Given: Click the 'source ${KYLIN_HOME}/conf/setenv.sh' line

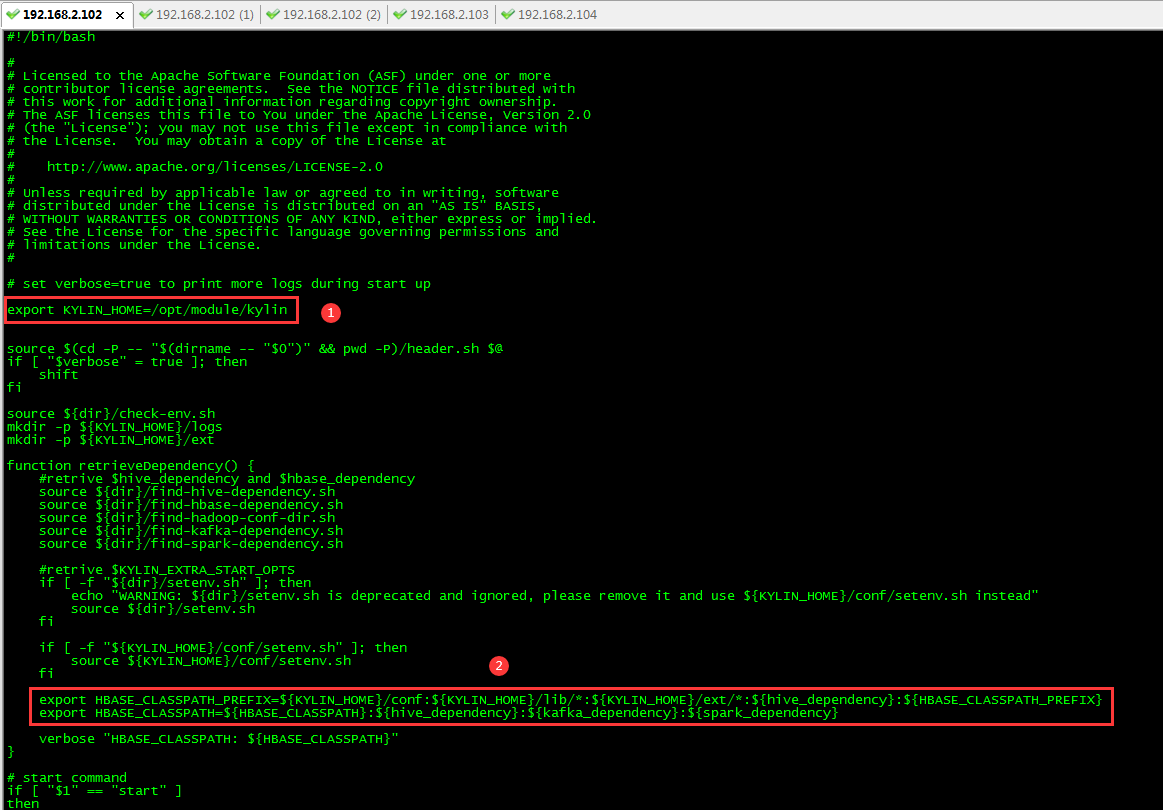Looking at the screenshot, I should [x=211, y=660].
